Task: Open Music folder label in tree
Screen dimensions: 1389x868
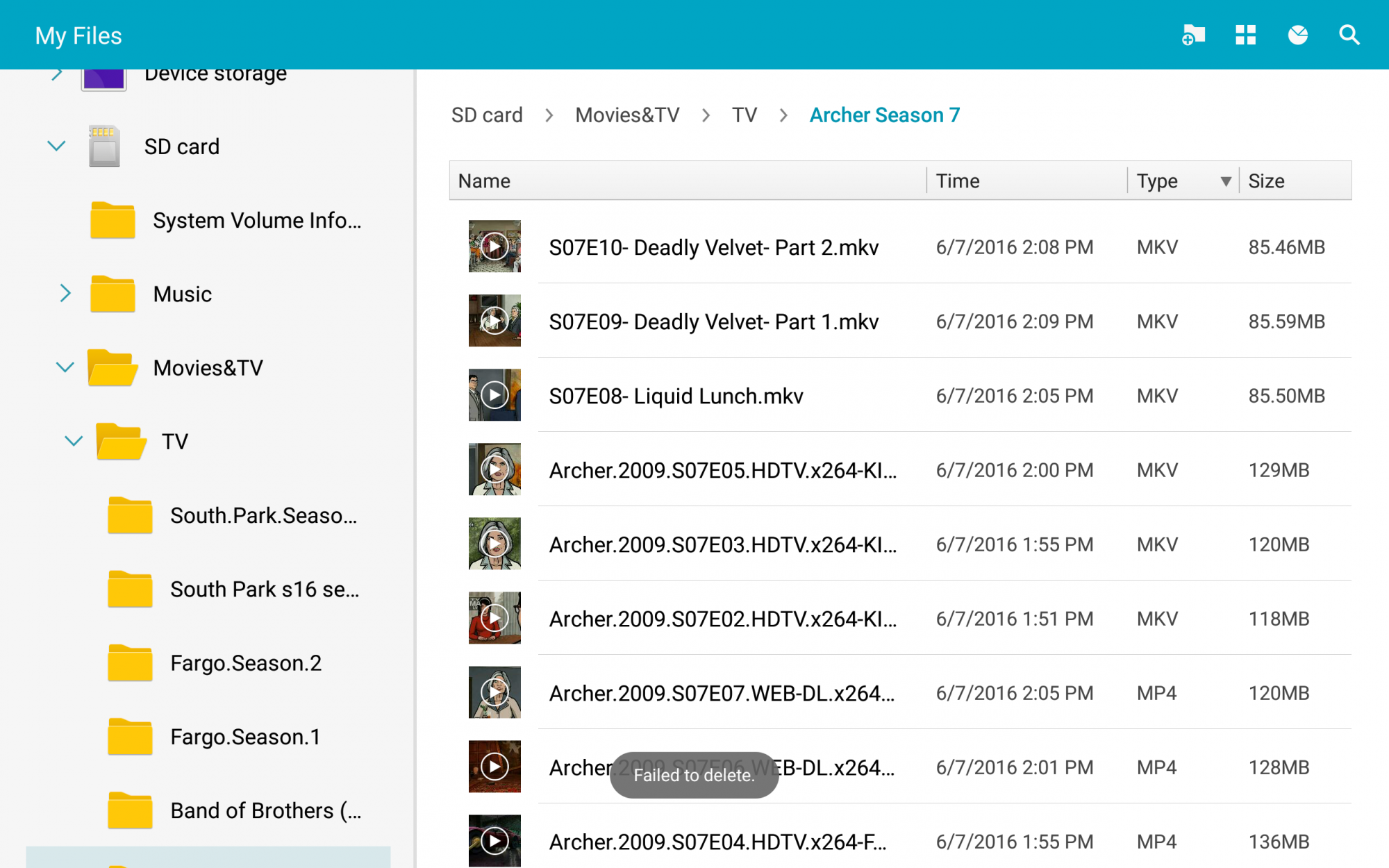Action: tap(182, 294)
